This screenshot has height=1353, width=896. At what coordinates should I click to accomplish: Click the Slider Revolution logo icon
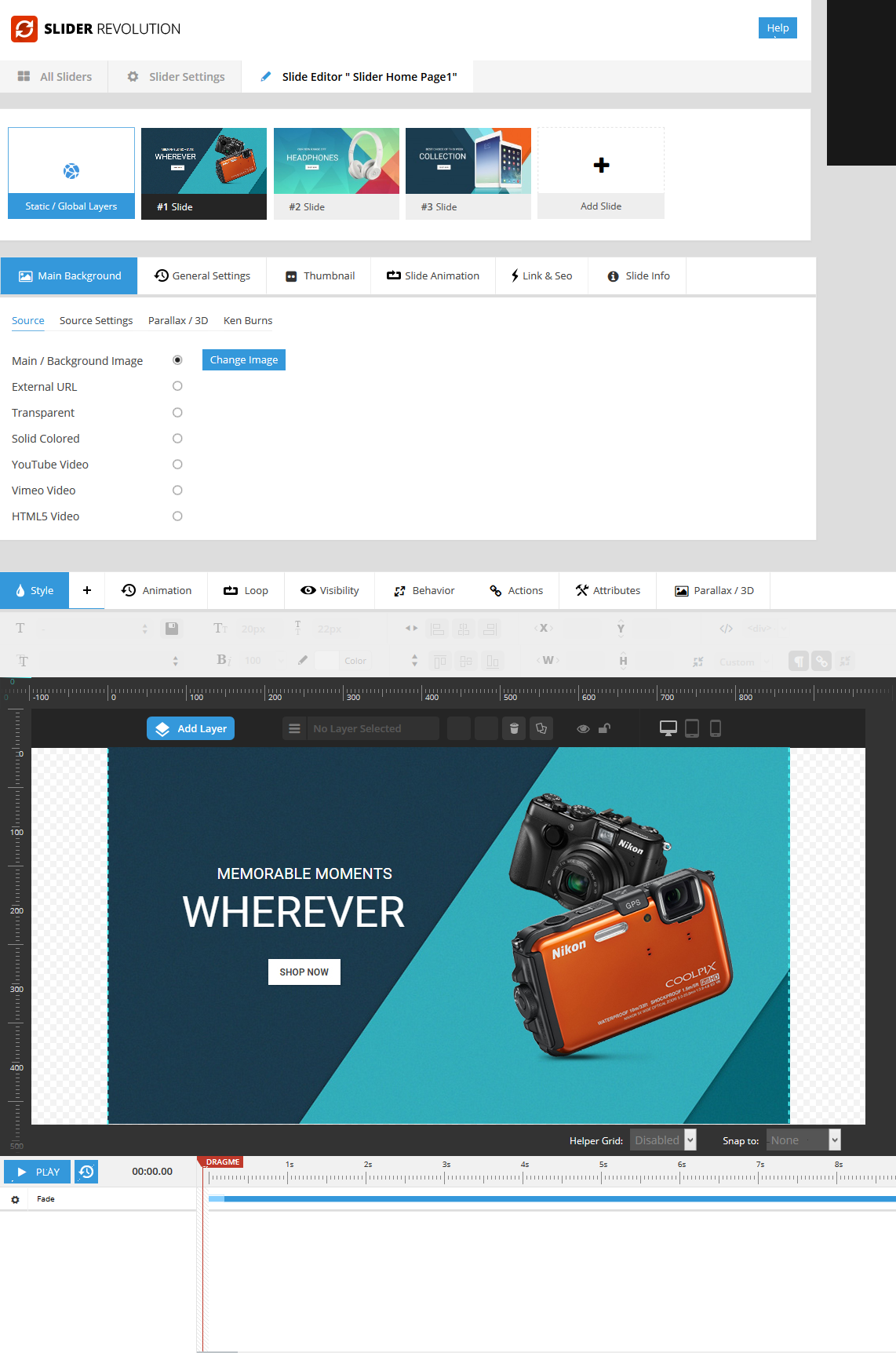pos(24,29)
